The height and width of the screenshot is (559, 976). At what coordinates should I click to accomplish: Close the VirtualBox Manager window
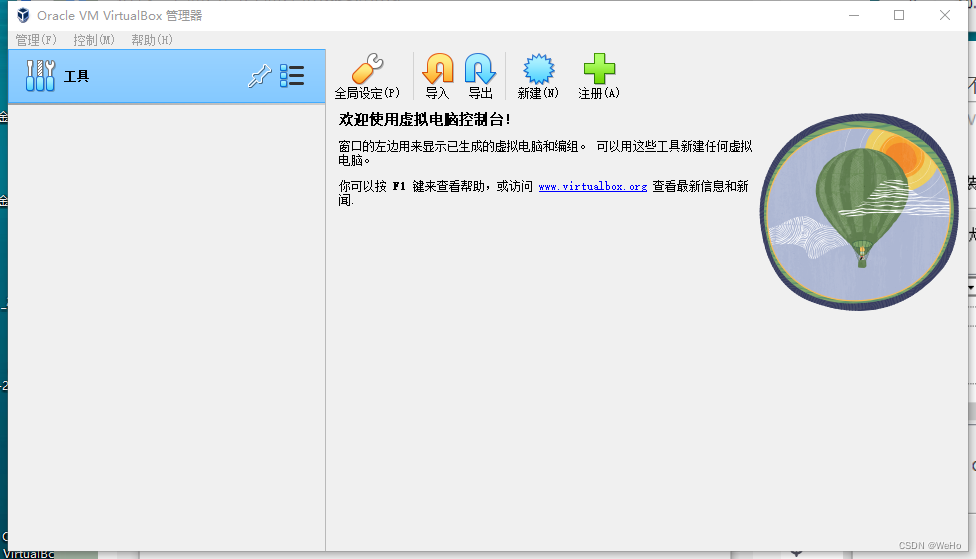coord(945,15)
